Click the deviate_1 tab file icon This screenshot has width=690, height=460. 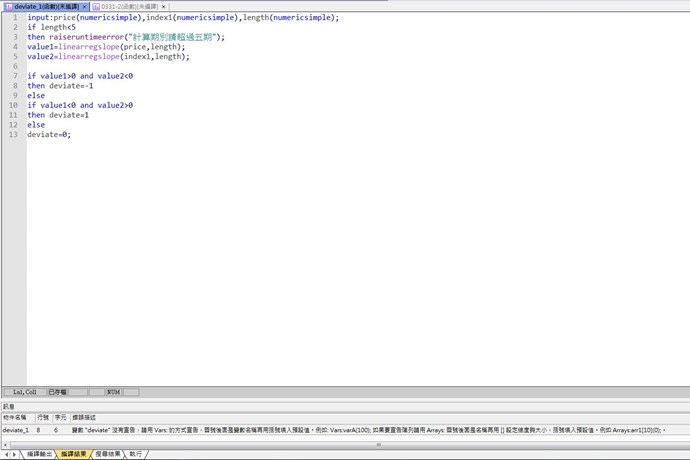pyautogui.click(x=9, y=6)
